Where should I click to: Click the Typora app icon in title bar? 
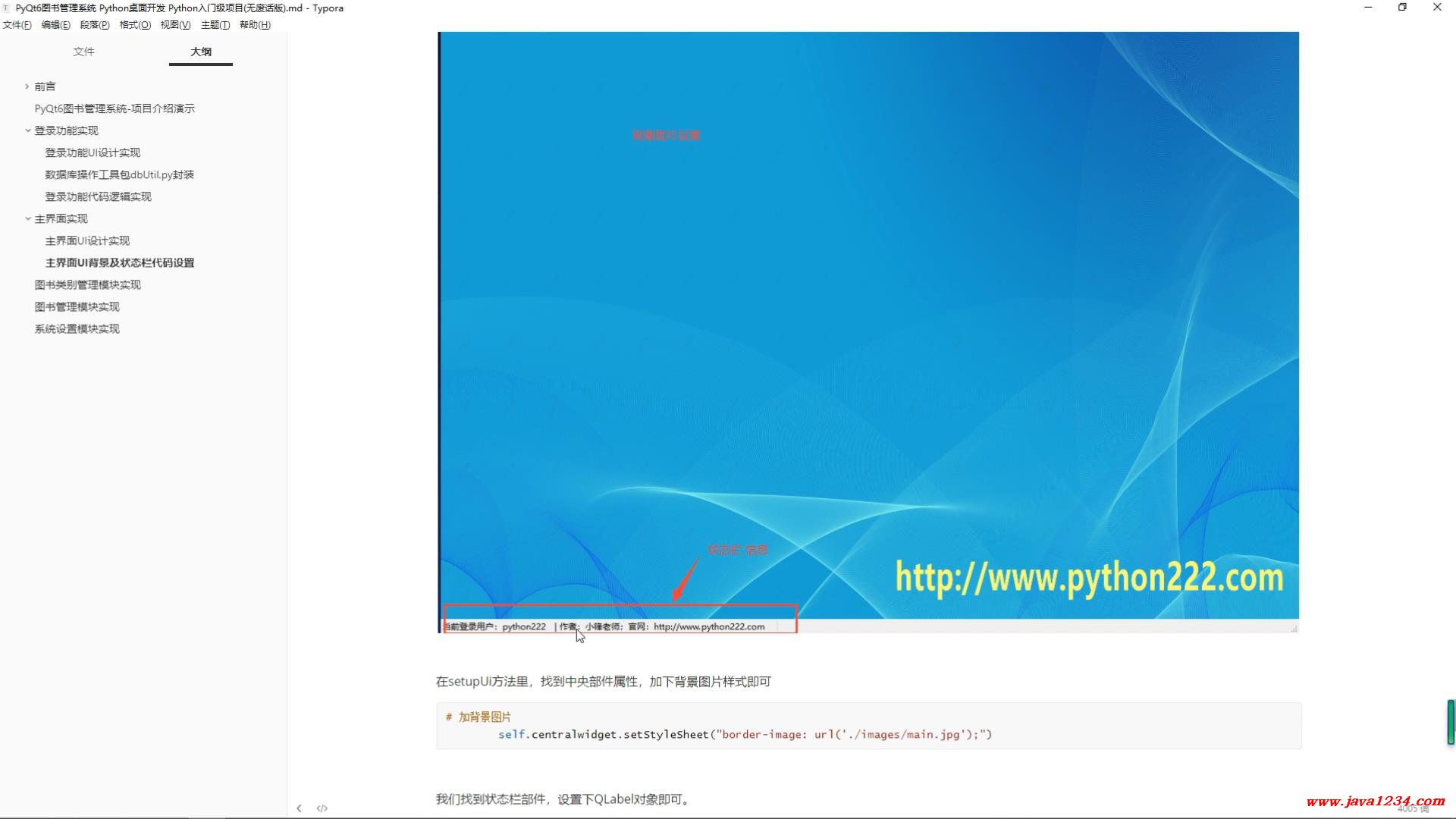[x=6, y=8]
